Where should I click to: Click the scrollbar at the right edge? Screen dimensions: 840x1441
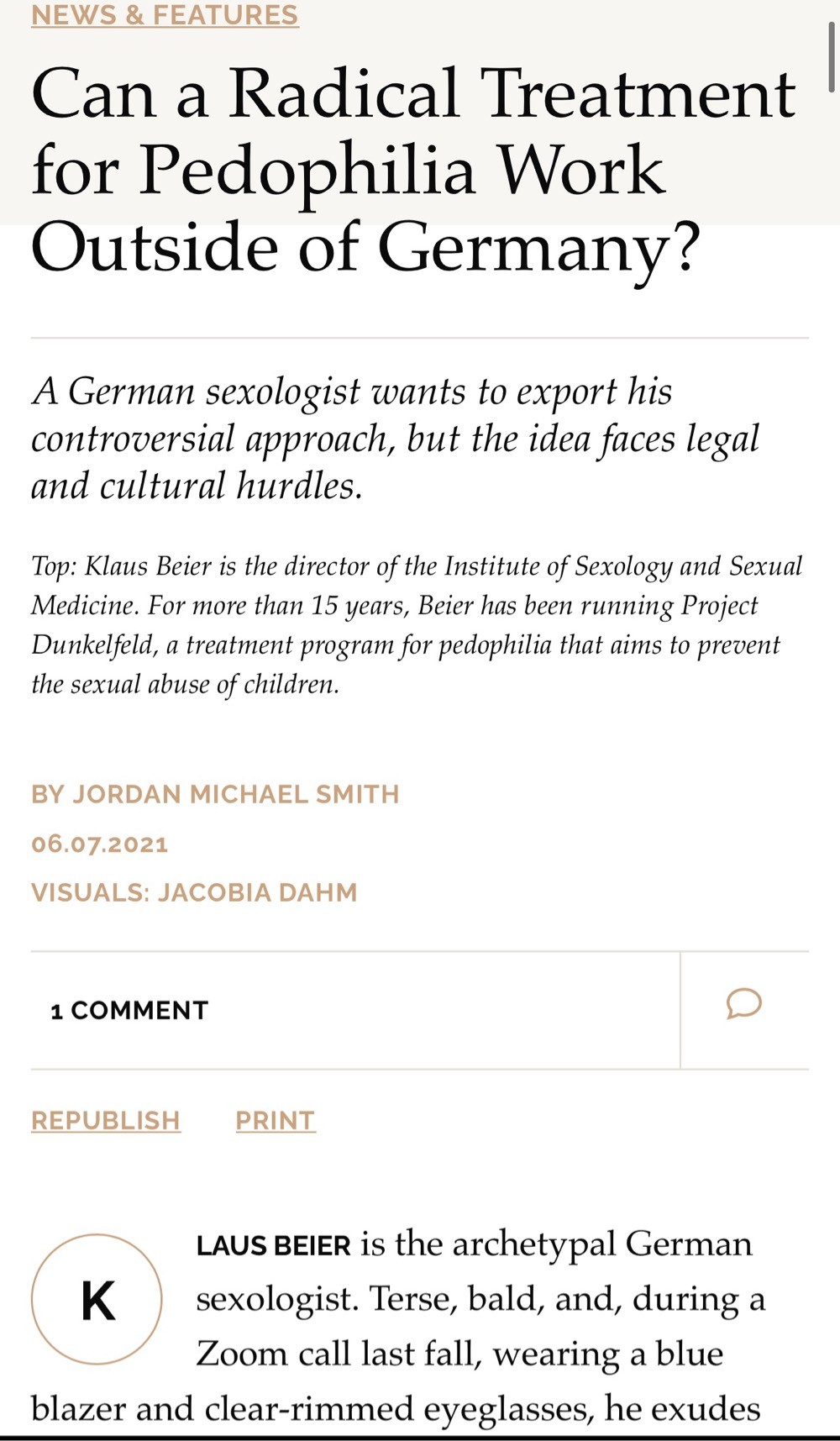(x=831, y=59)
